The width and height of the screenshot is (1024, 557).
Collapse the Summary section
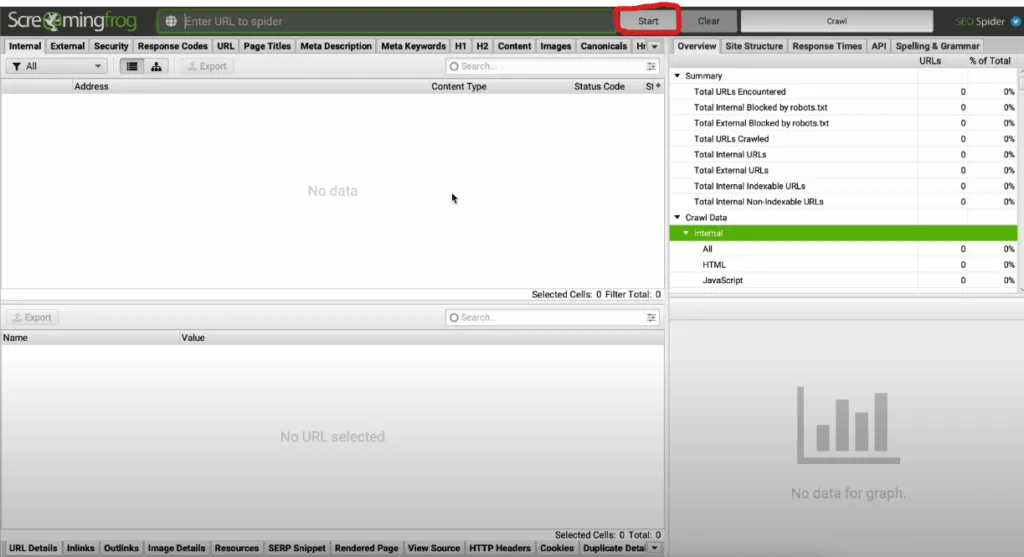677,76
